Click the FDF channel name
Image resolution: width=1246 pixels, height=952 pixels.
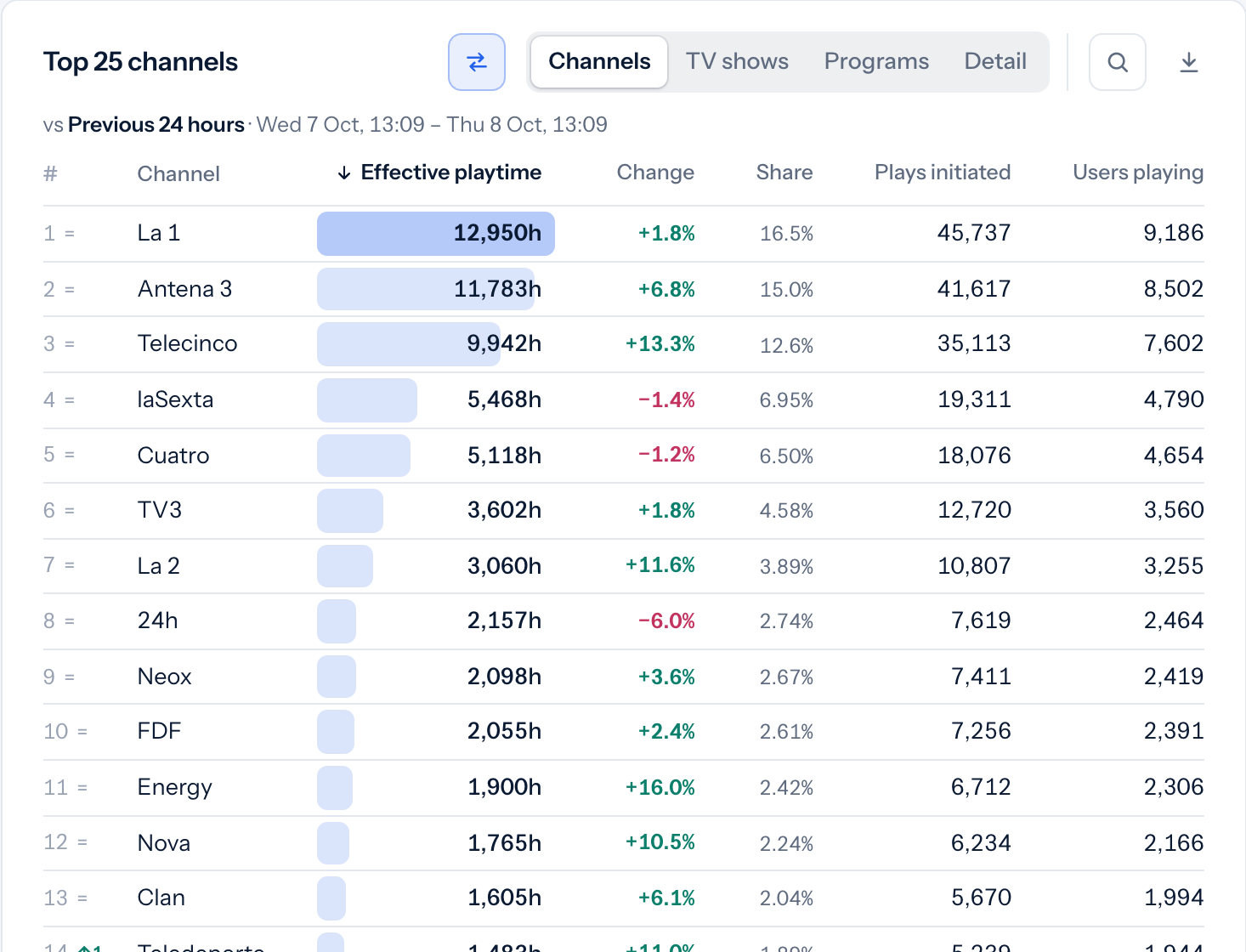159,732
